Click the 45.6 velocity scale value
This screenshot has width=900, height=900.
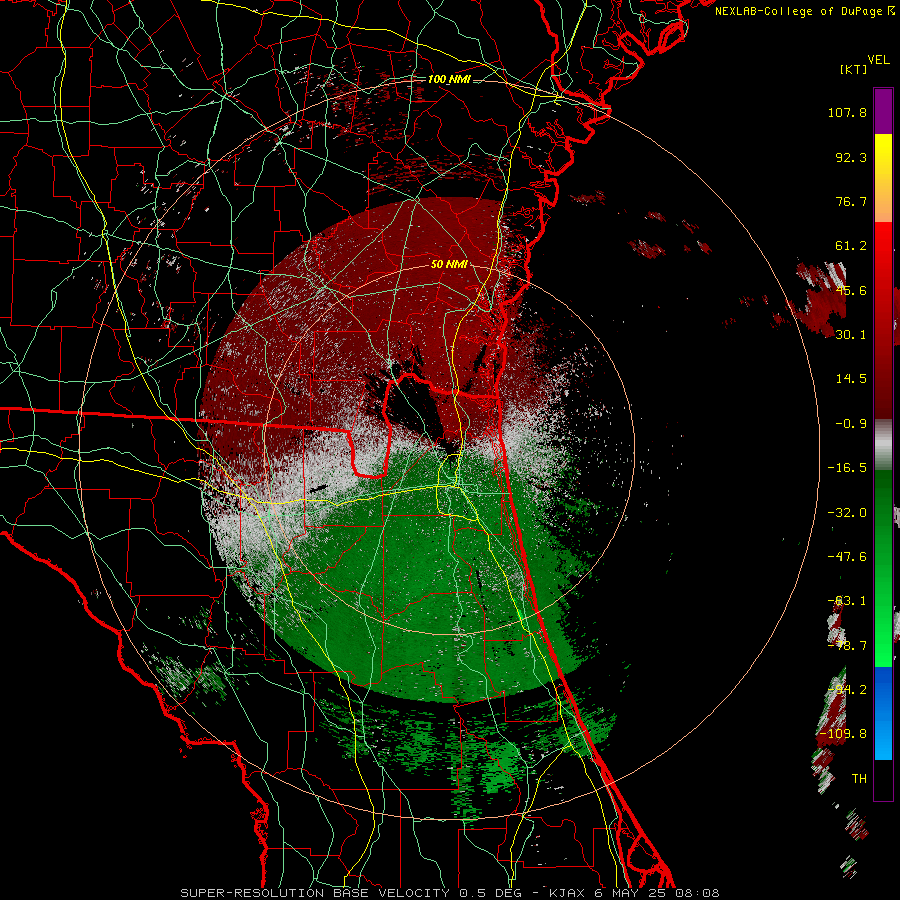851,290
